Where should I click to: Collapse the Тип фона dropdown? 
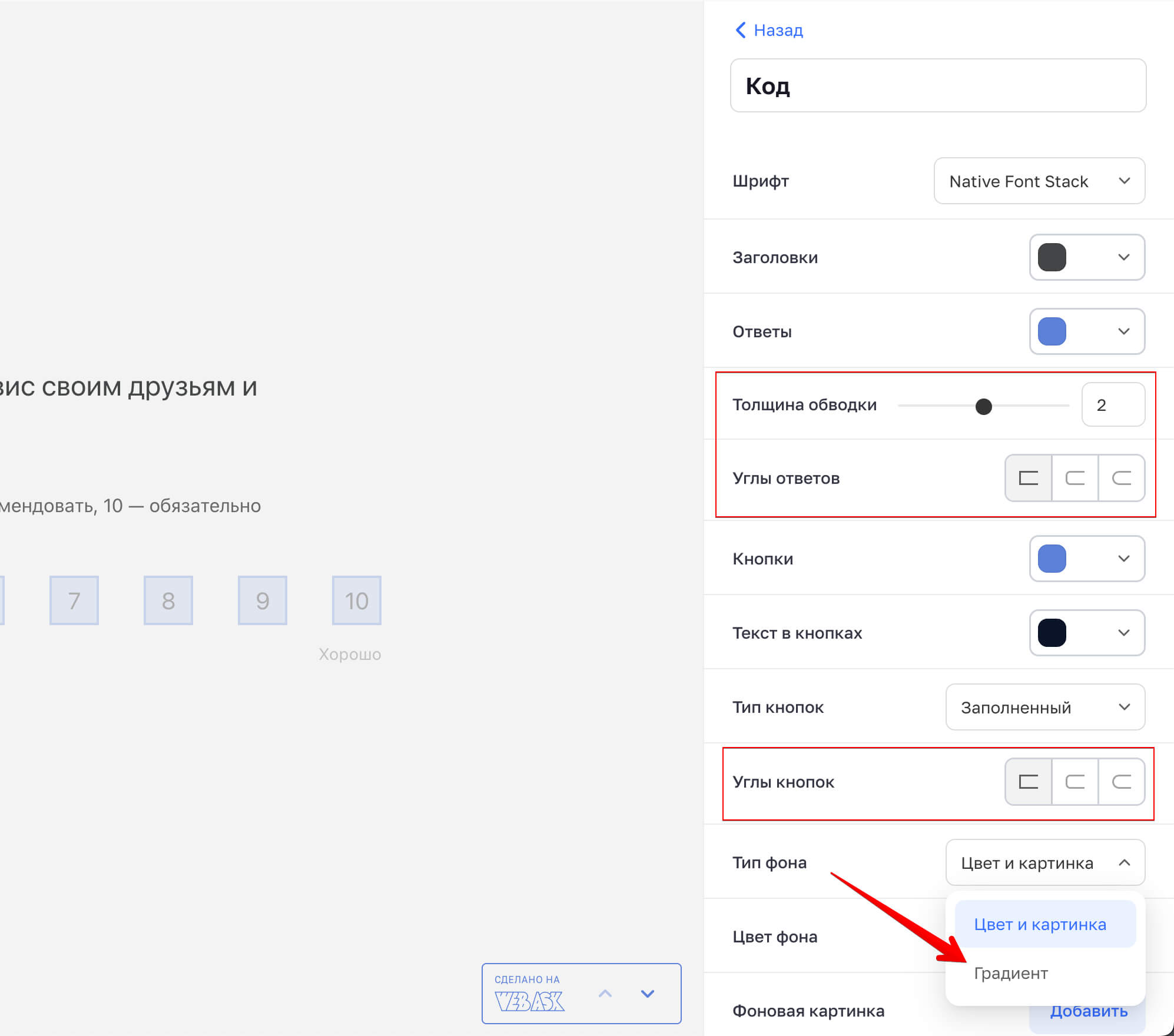[1045, 862]
